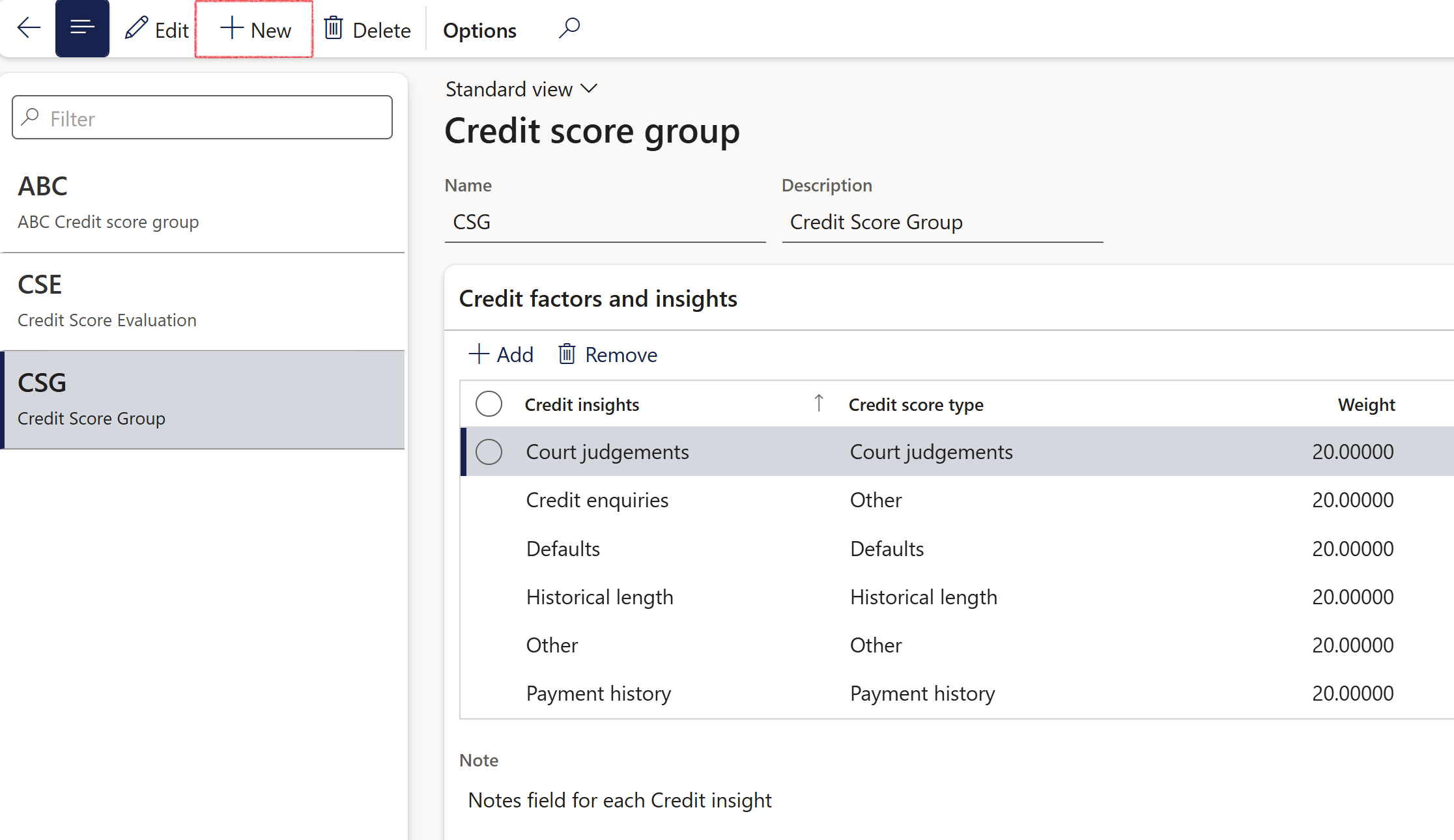Image resolution: width=1454 pixels, height=840 pixels.
Task: Toggle the list pane hamburger icon
Action: (x=82, y=29)
